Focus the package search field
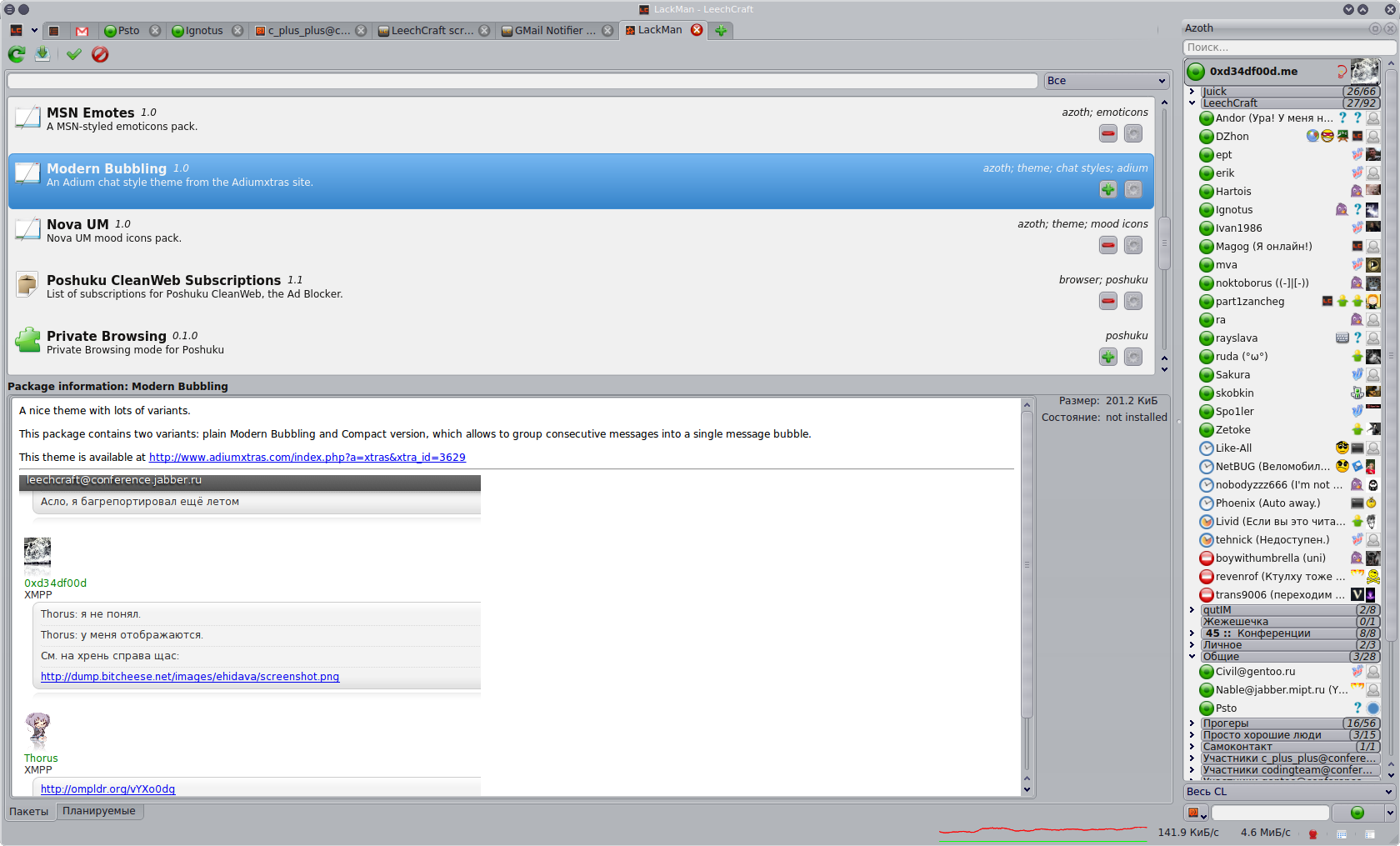The width and height of the screenshot is (1400, 846). [522, 81]
